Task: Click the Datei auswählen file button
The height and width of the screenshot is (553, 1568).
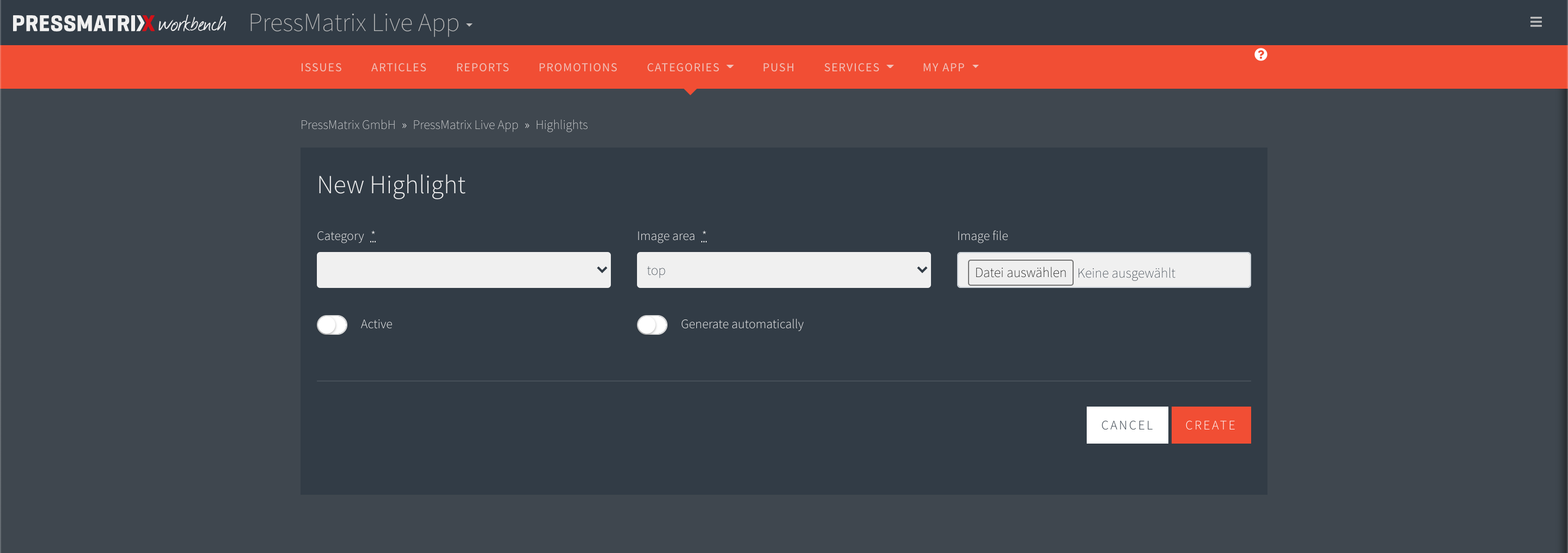Action: (x=1020, y=273)
